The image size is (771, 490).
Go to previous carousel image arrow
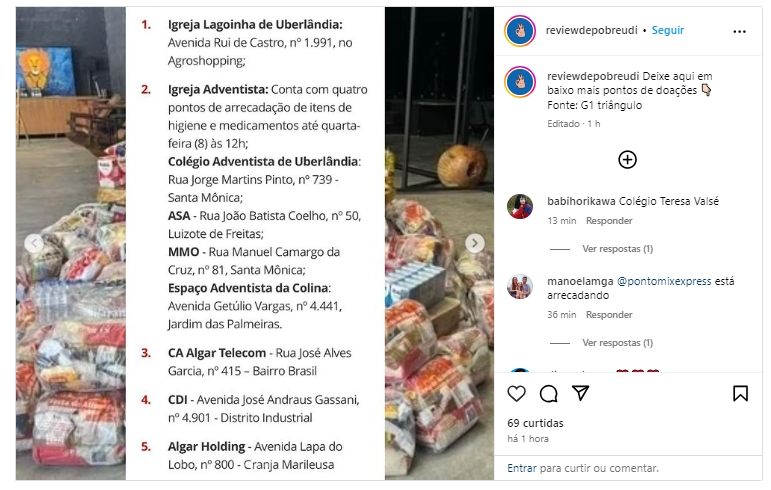tap(34, 243)
